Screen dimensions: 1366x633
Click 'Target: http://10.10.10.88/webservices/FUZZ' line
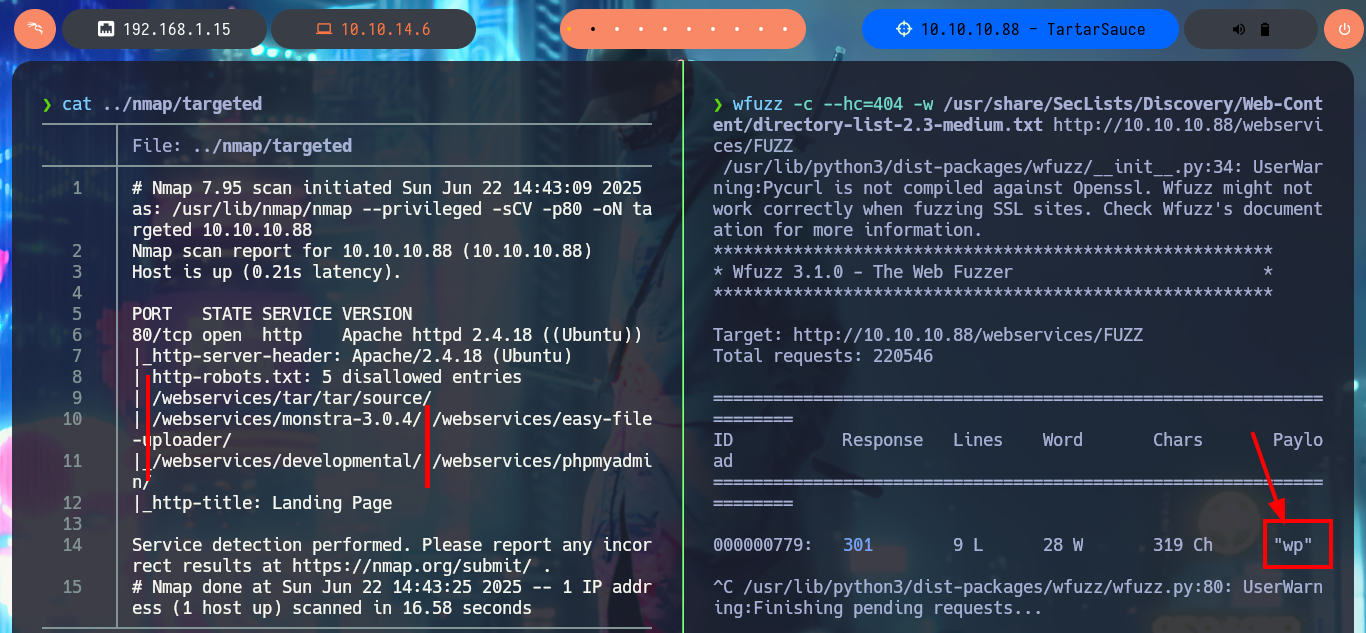[x=928, y=335]
